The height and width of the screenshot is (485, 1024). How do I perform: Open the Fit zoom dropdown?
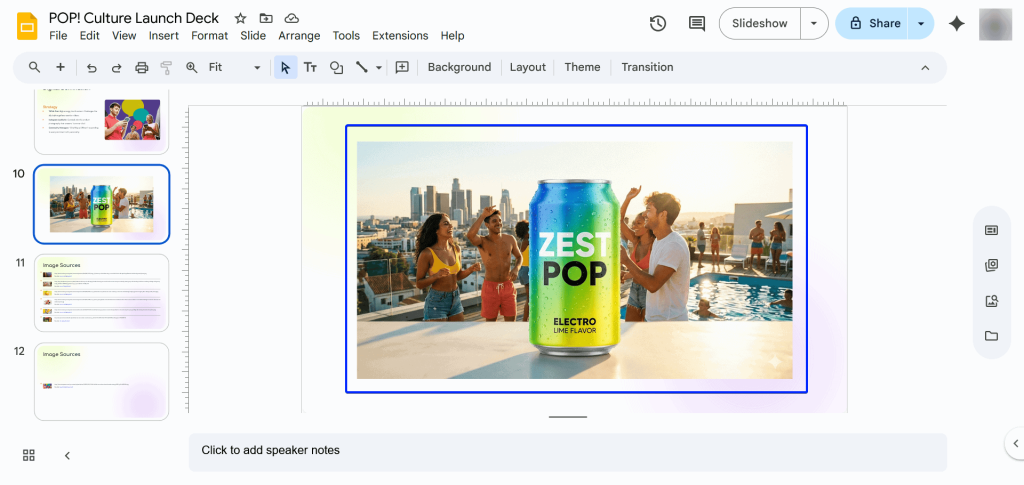(x=234, y=68)
